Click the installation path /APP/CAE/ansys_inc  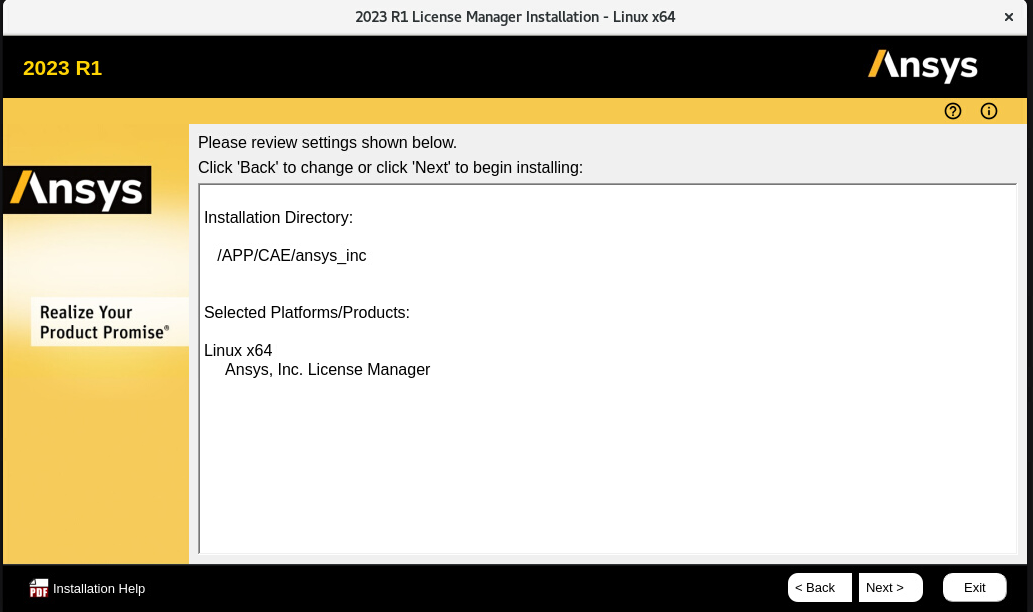click(291, 256)
